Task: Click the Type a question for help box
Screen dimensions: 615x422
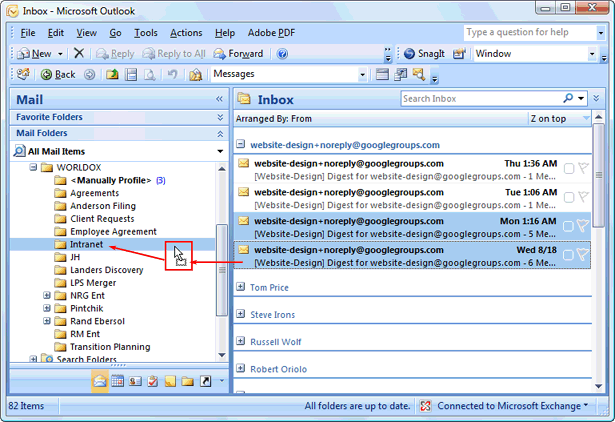Action: click(x=530, y=33)
